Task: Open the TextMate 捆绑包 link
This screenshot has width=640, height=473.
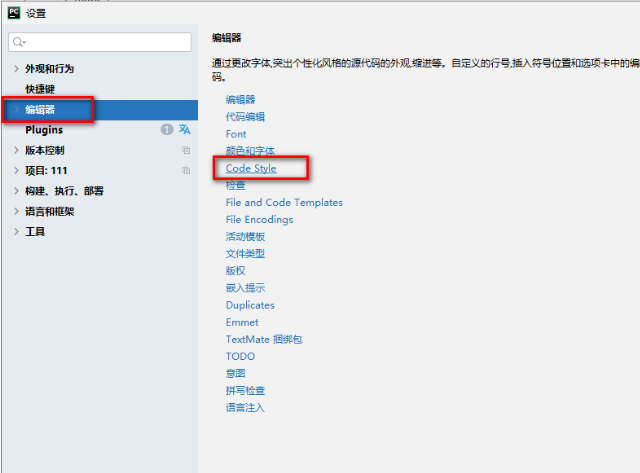Action: [x=264, y=340]
